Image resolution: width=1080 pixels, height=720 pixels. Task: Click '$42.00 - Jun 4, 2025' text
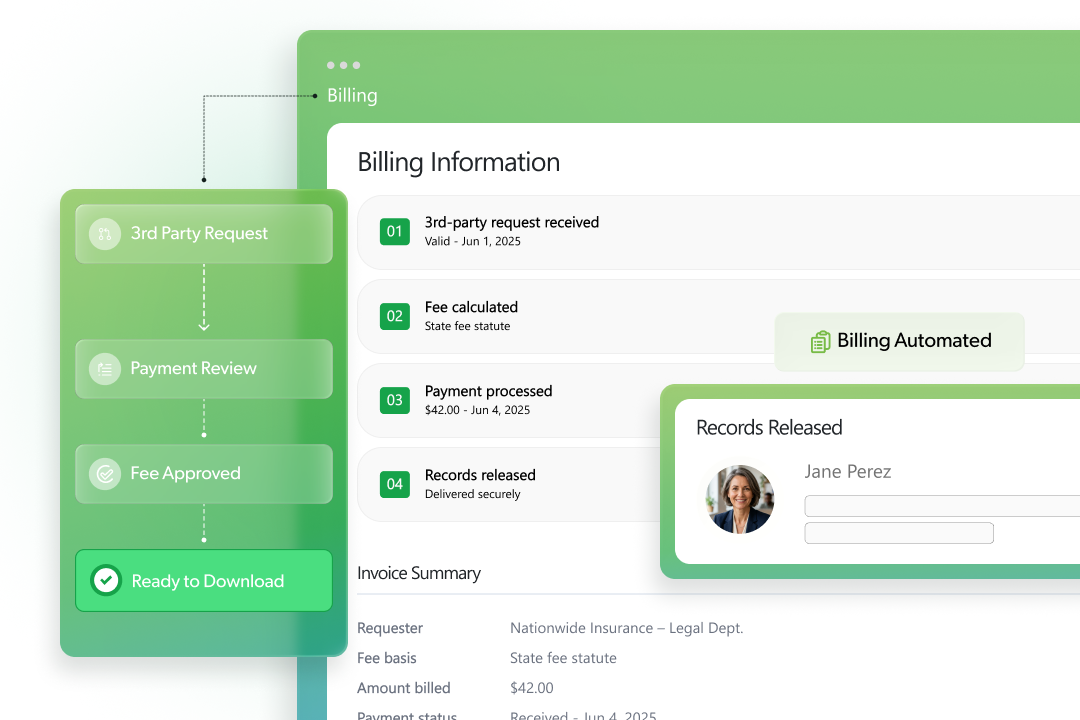[x=477, y=410]
